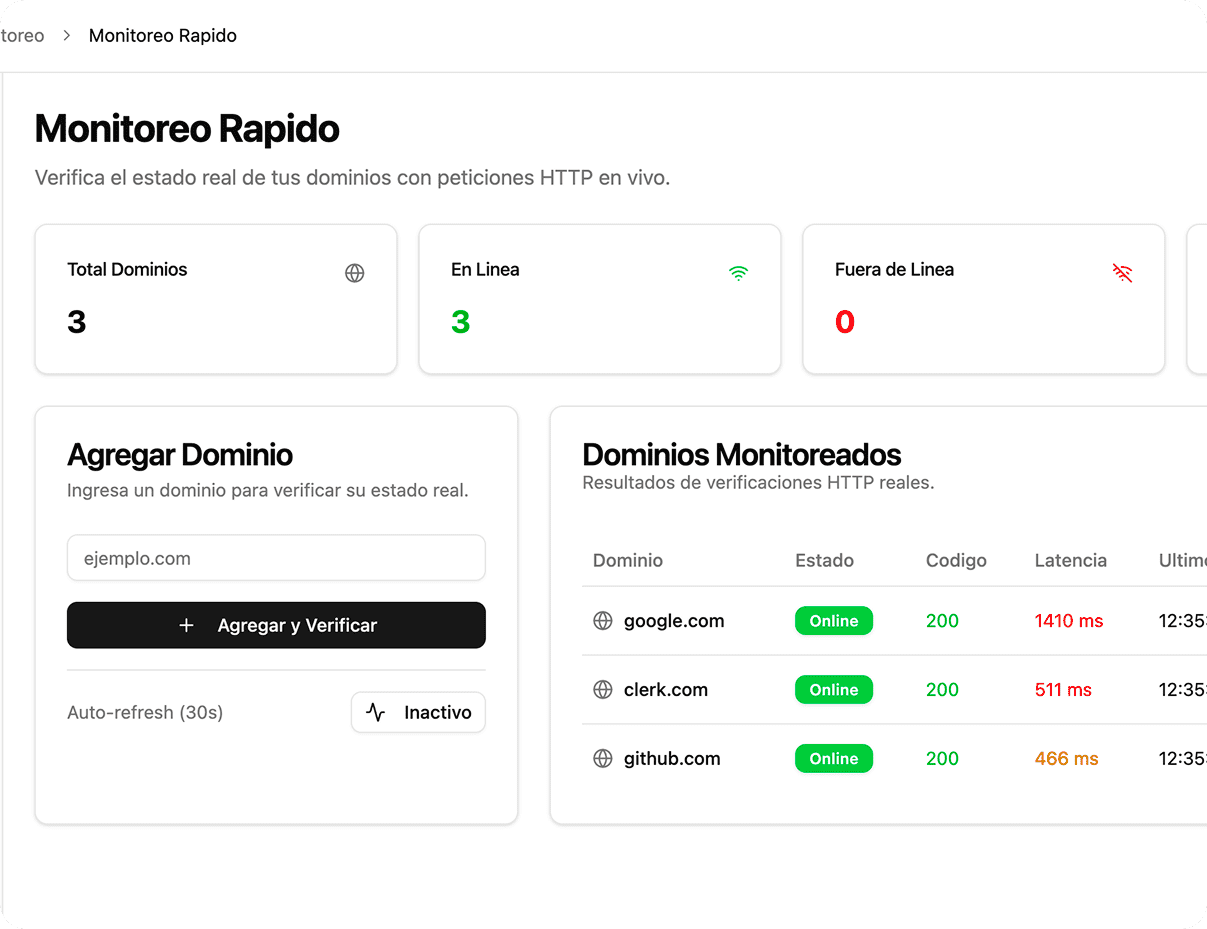Click the Dominio column header
The width and height of the screenshot is (1207, 929).
628,560
